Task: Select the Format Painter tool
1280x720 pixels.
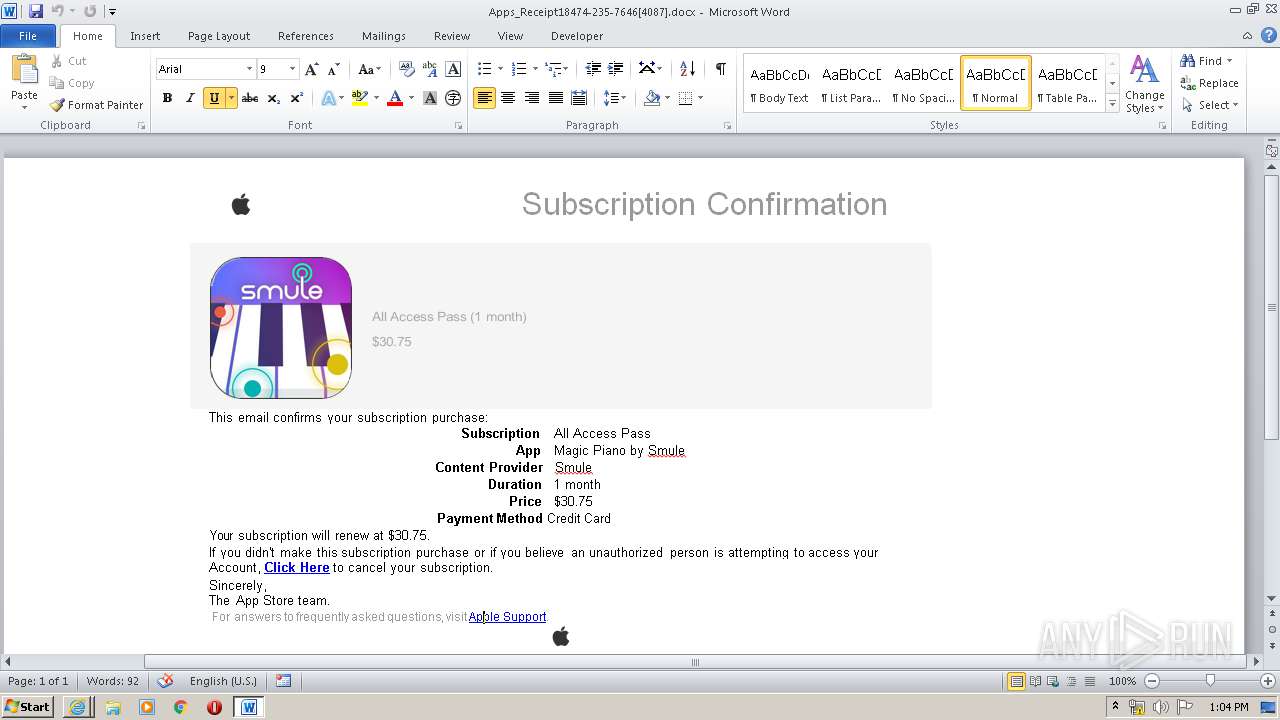Action: click(96, 105)
